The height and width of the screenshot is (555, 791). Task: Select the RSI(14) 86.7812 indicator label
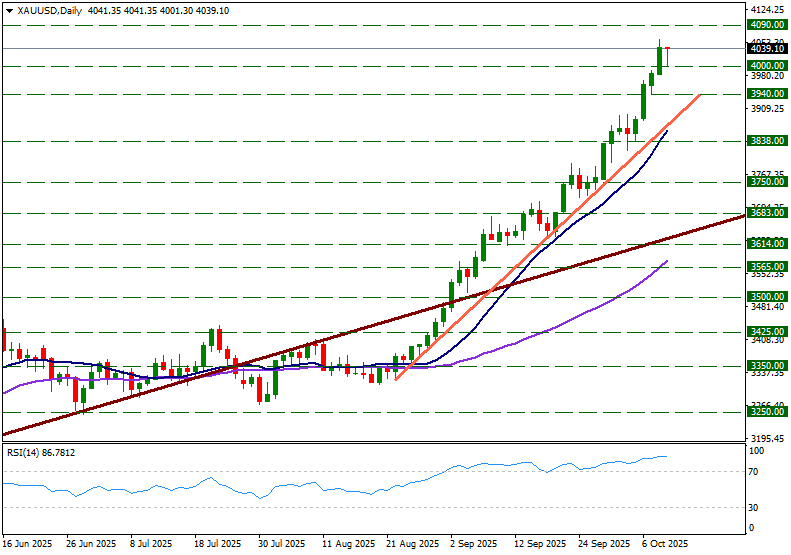click(40, 453)
